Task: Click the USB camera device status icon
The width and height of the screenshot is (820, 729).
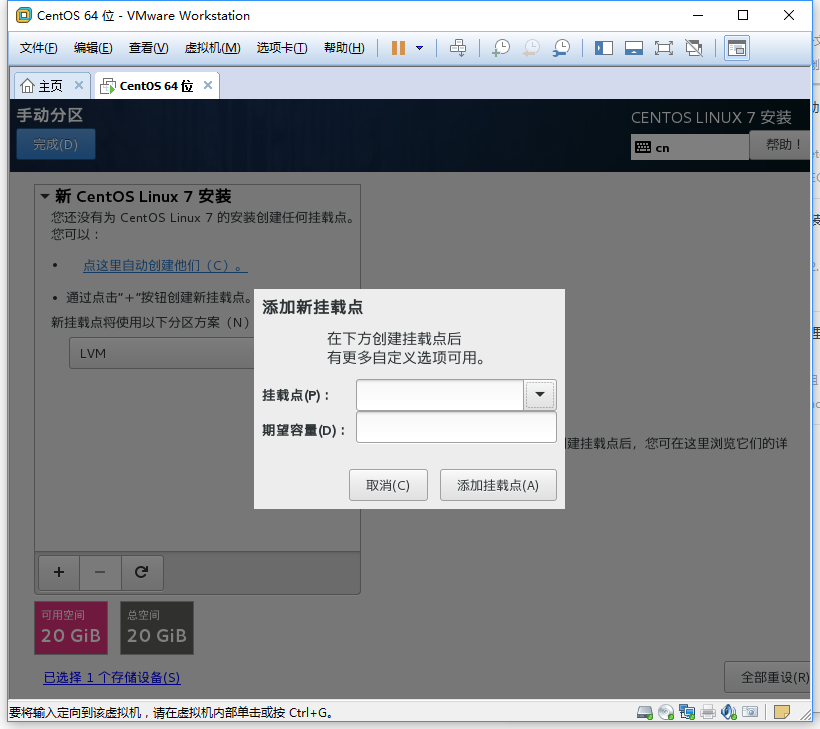Action: click(750, 712)
